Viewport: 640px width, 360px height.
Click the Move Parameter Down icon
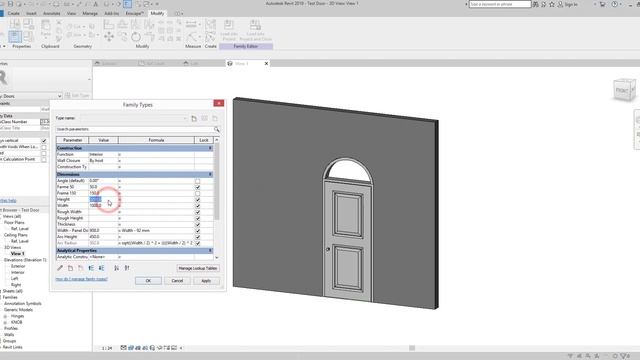click(101, 268)
